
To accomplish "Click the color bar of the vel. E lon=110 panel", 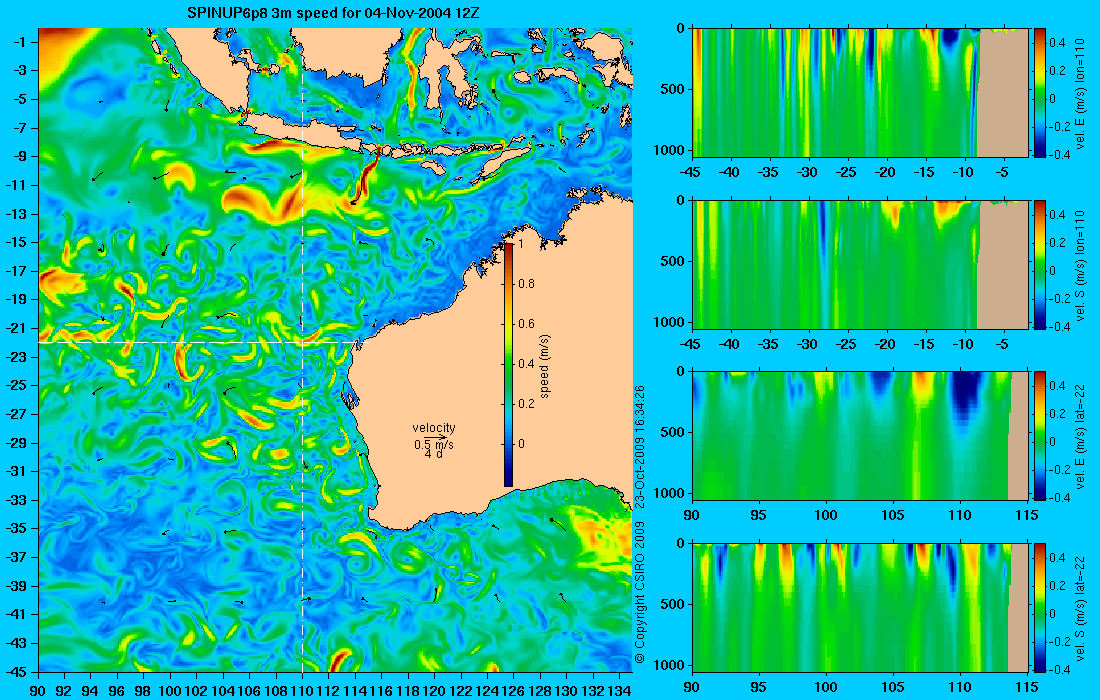I will point(1039,93).
